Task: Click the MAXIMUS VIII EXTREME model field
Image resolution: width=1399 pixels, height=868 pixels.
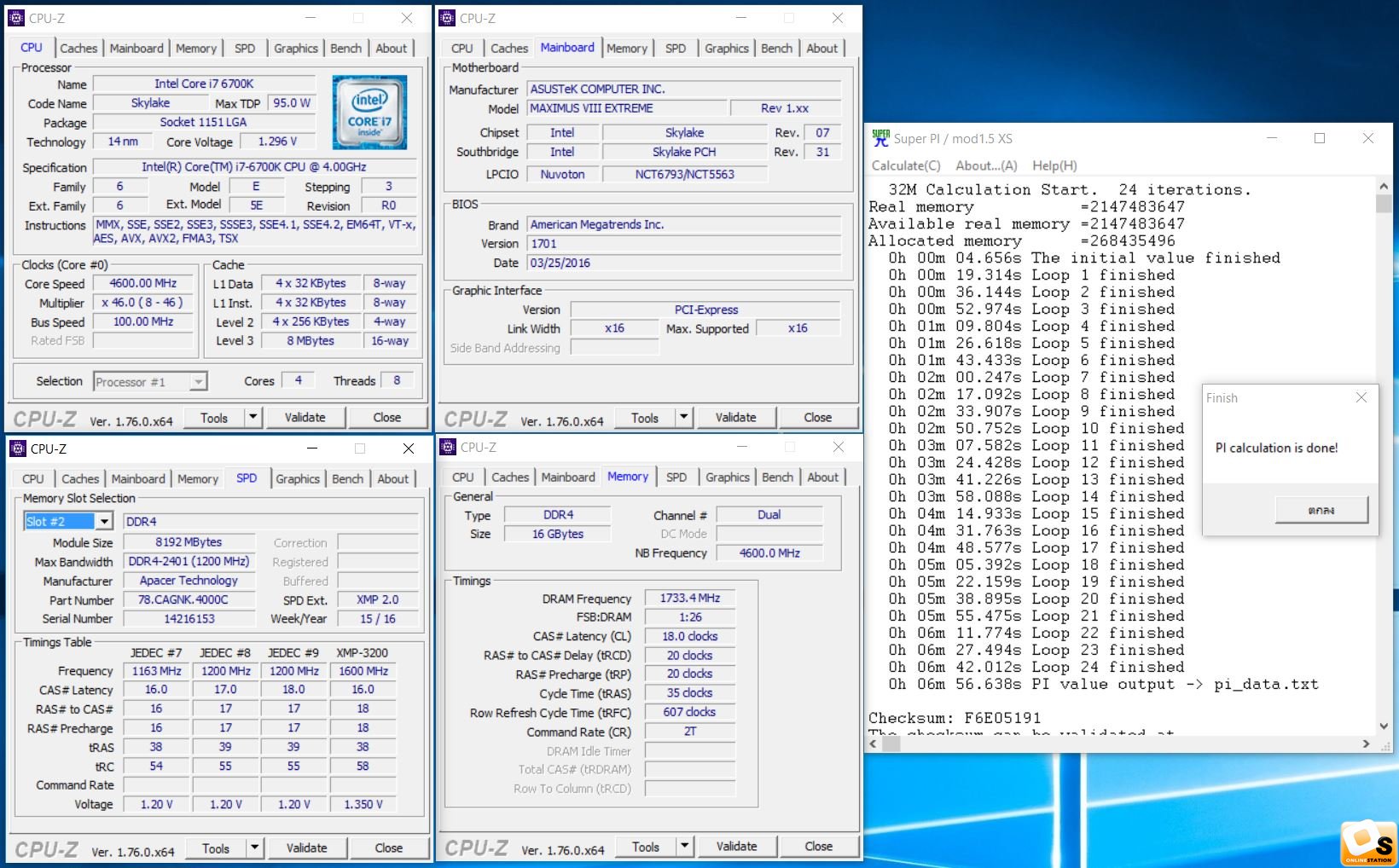Action: (627, 108)
